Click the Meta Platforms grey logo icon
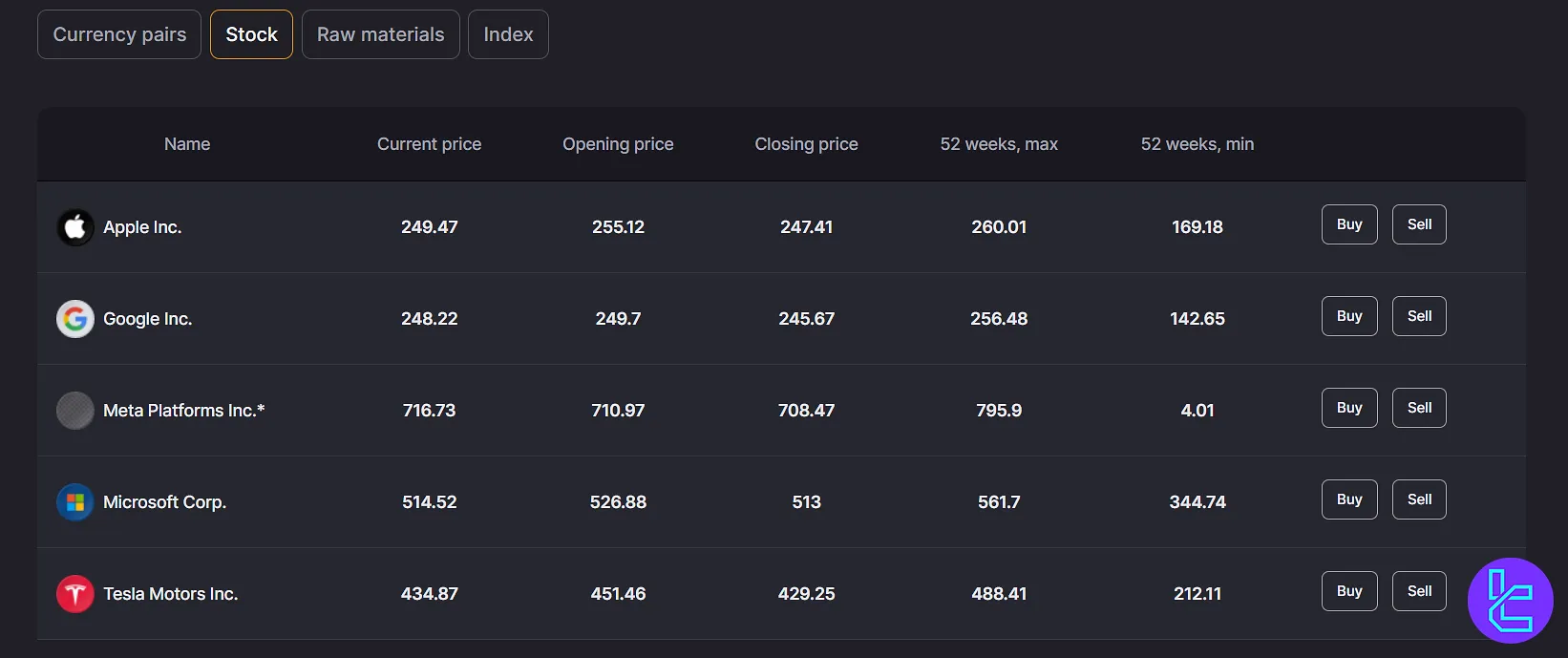This screenshot has width=1568, height=658. coord(75,411)
